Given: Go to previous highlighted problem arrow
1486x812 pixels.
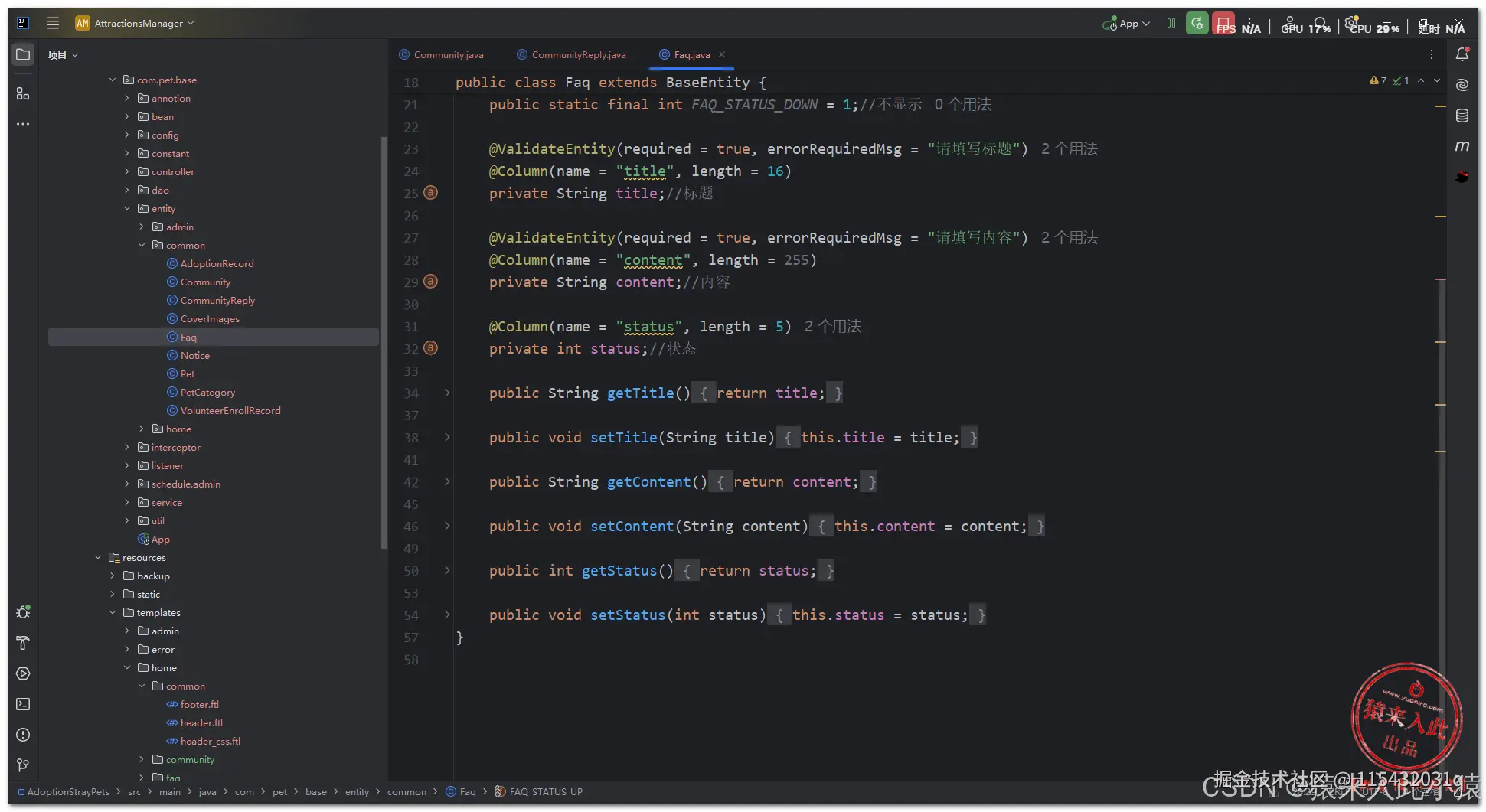Looking at the screenshot, I should pyautogui.click(x=1421, y=80).
